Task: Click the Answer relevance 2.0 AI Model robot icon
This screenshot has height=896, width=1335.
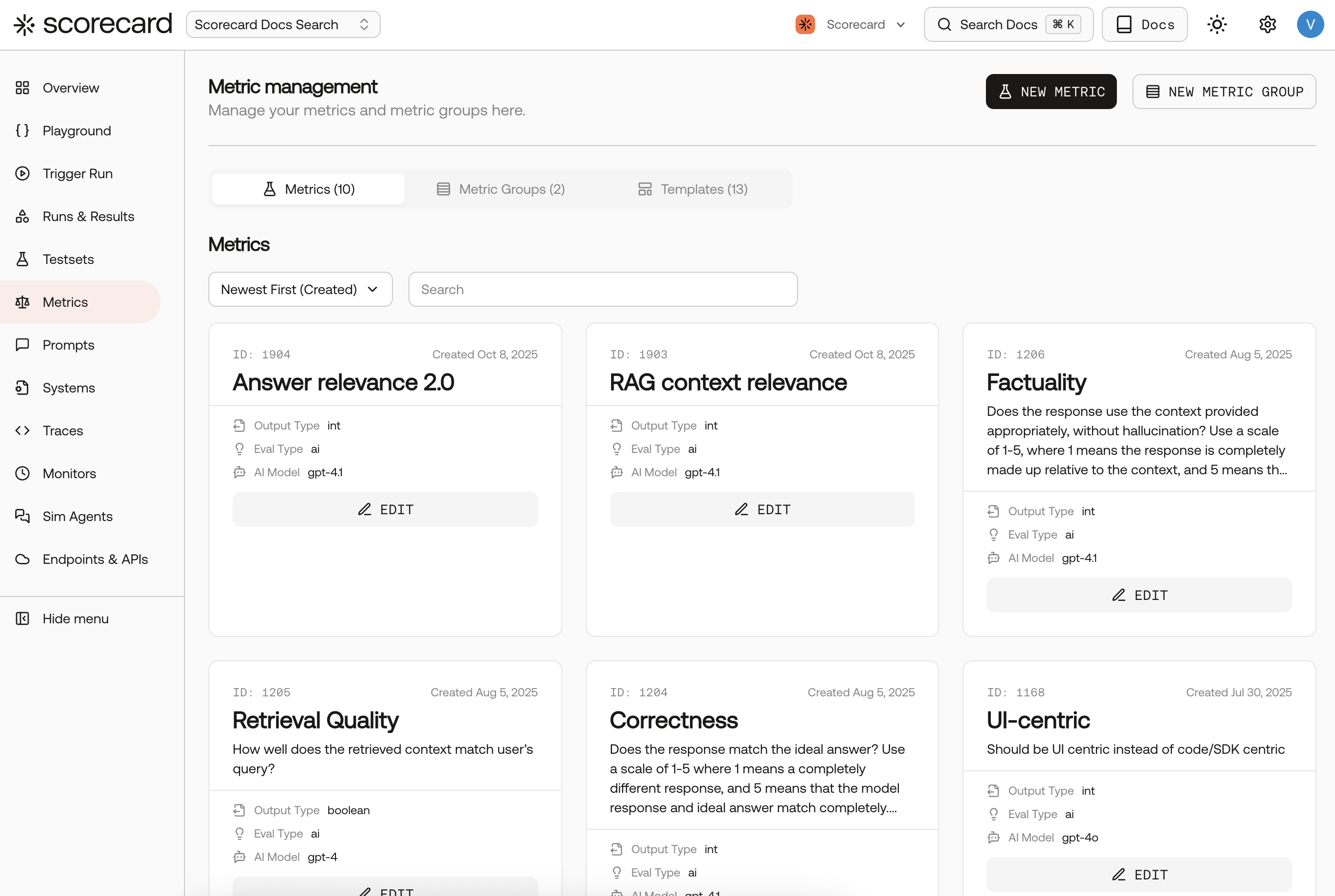Action: (240, 472)
